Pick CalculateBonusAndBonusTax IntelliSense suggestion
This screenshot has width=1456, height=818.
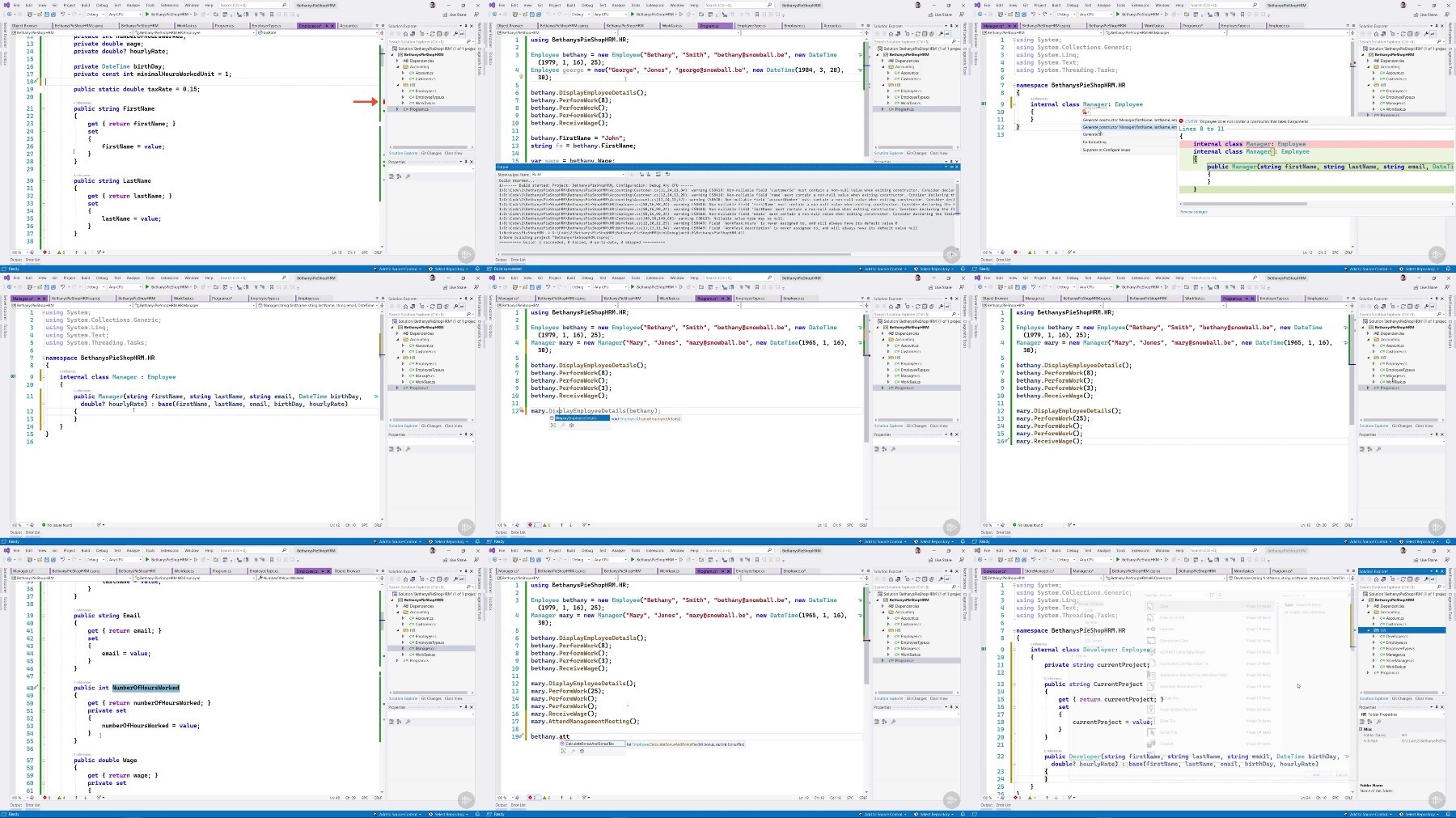593,744
